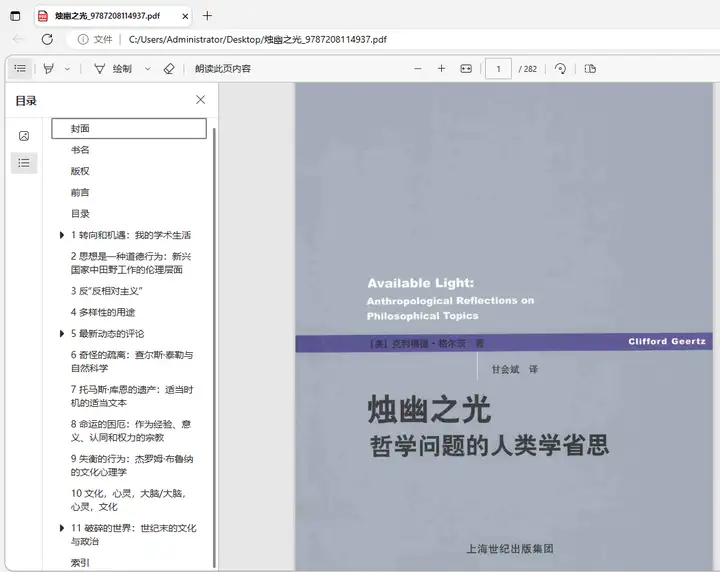Screen dimensions: 720x572
Task: Click the address bar file path
Action: [x=258, y=39]
